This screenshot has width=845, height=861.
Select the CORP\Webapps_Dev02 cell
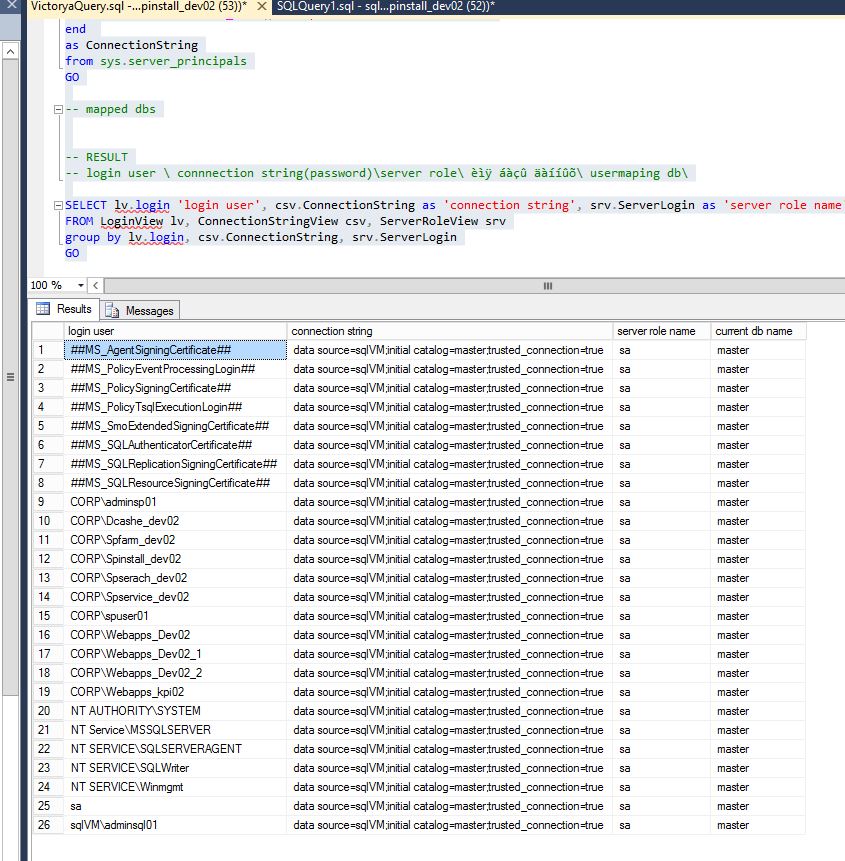(175, 635)
